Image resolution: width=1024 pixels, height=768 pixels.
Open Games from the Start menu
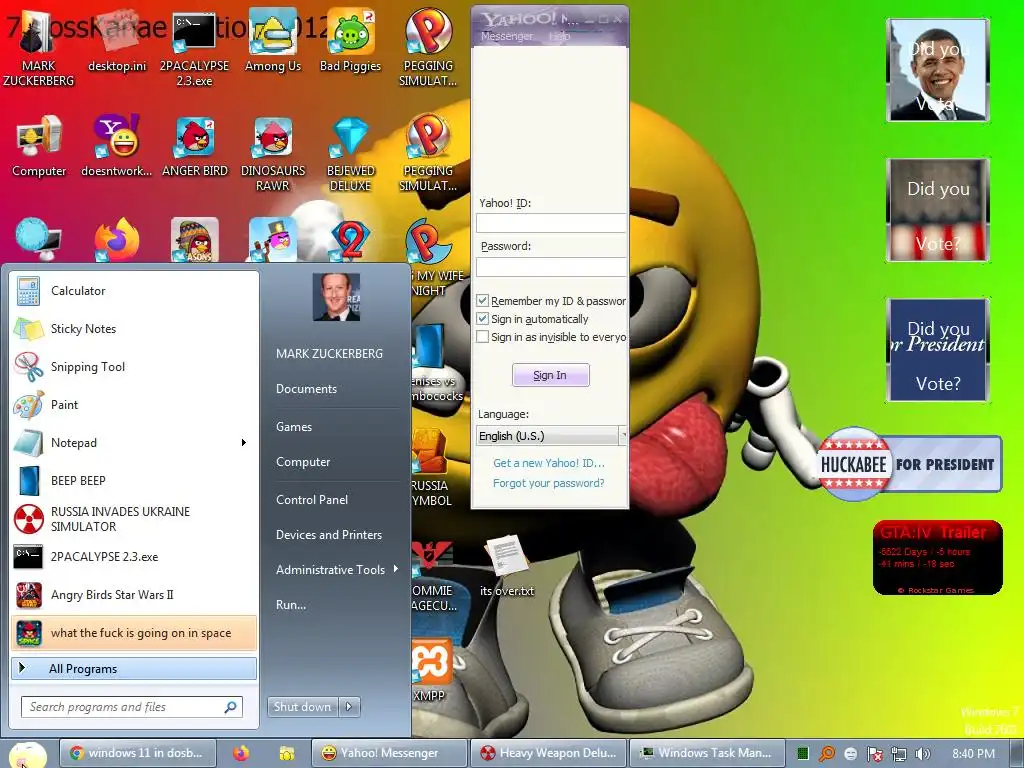click(294, 426)
